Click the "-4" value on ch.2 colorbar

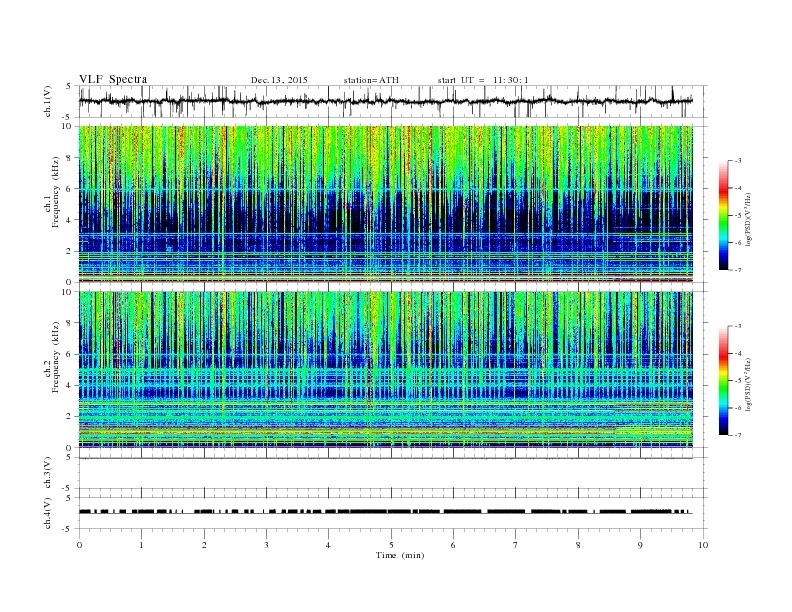738,353
